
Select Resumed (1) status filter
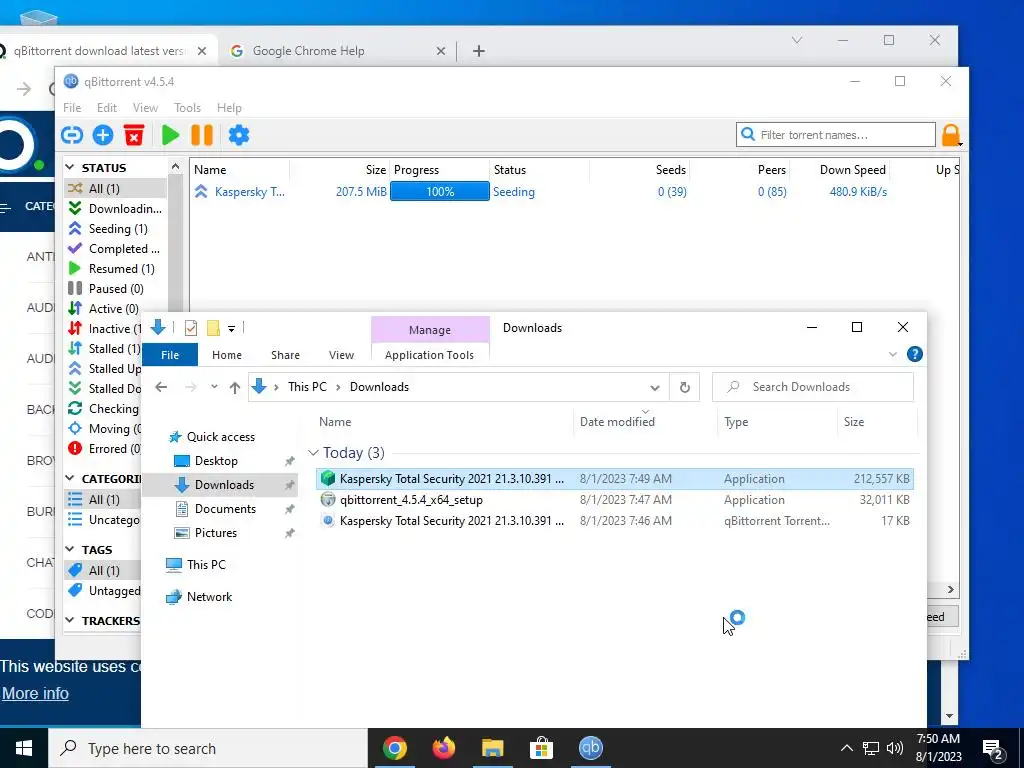pyautogui.click(x=116, y=268)
